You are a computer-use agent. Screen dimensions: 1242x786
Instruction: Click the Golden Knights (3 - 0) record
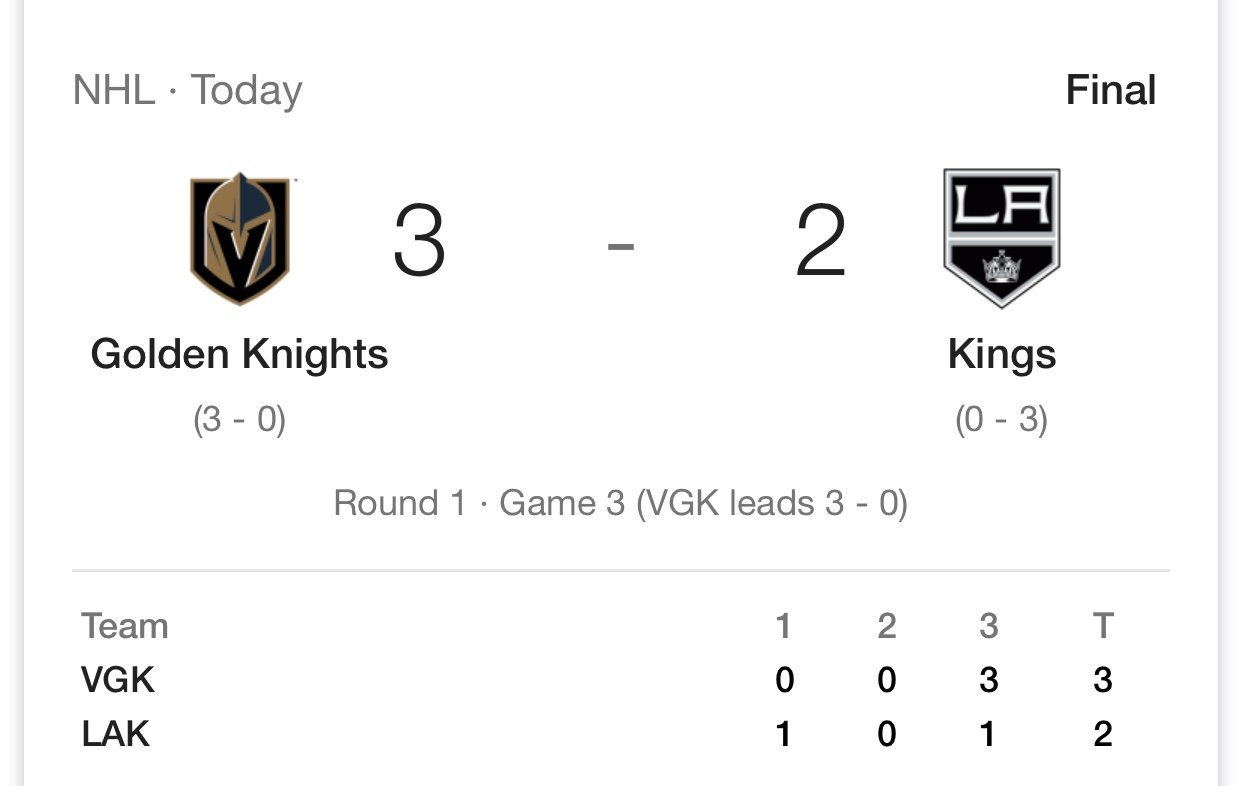pos(240,419)
